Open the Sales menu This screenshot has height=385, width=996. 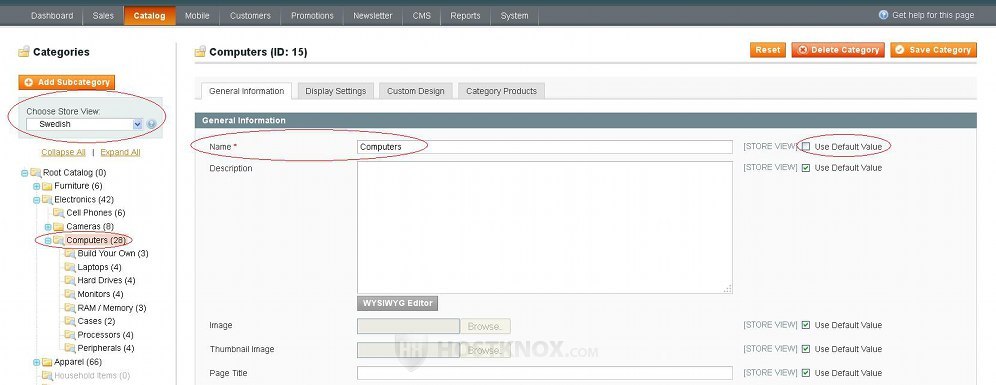tap(103, 16)
